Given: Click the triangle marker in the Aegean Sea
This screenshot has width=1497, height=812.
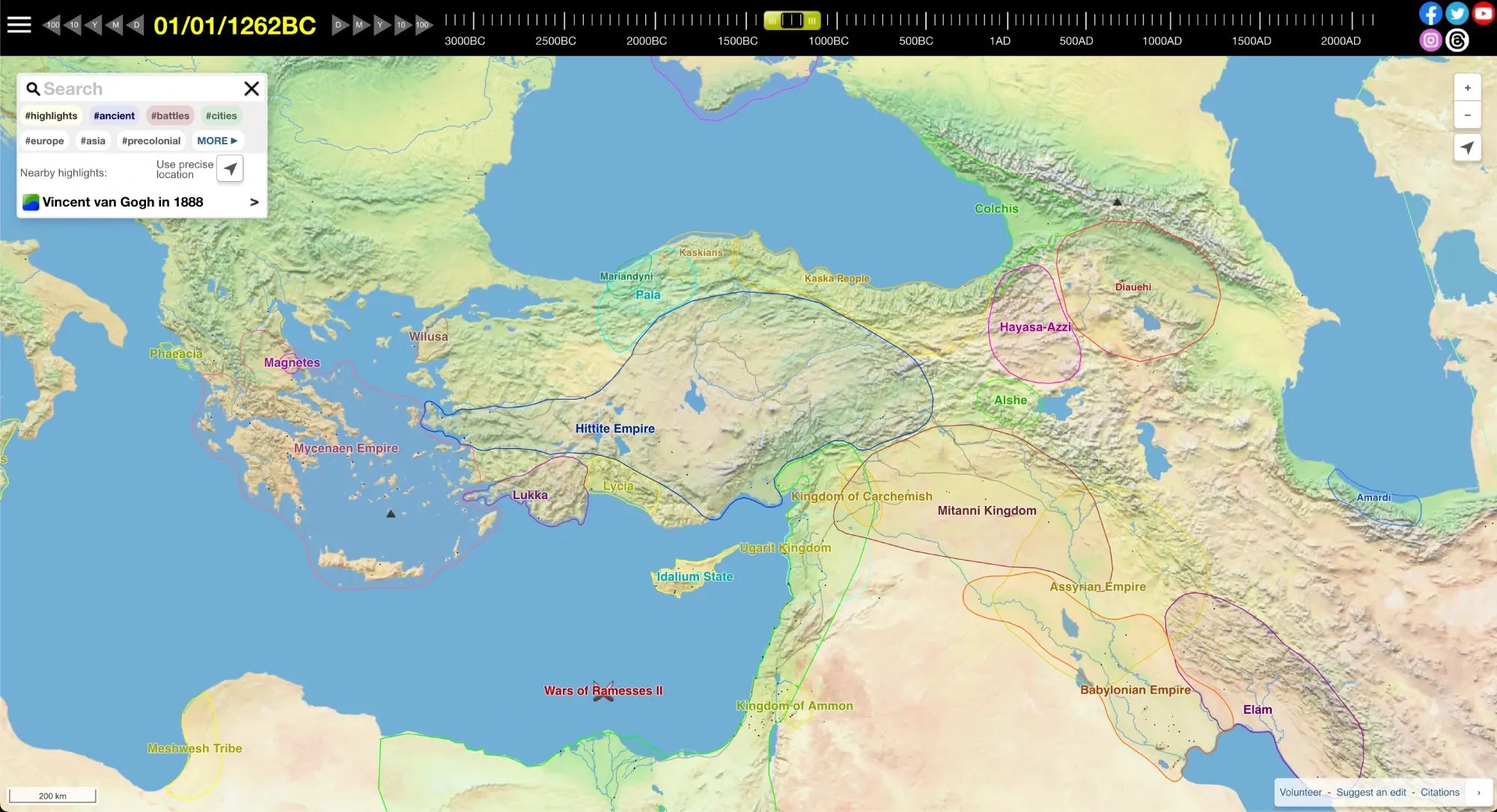Looking at the screenshot, I should pyautogui.click(x=391, y=513).
